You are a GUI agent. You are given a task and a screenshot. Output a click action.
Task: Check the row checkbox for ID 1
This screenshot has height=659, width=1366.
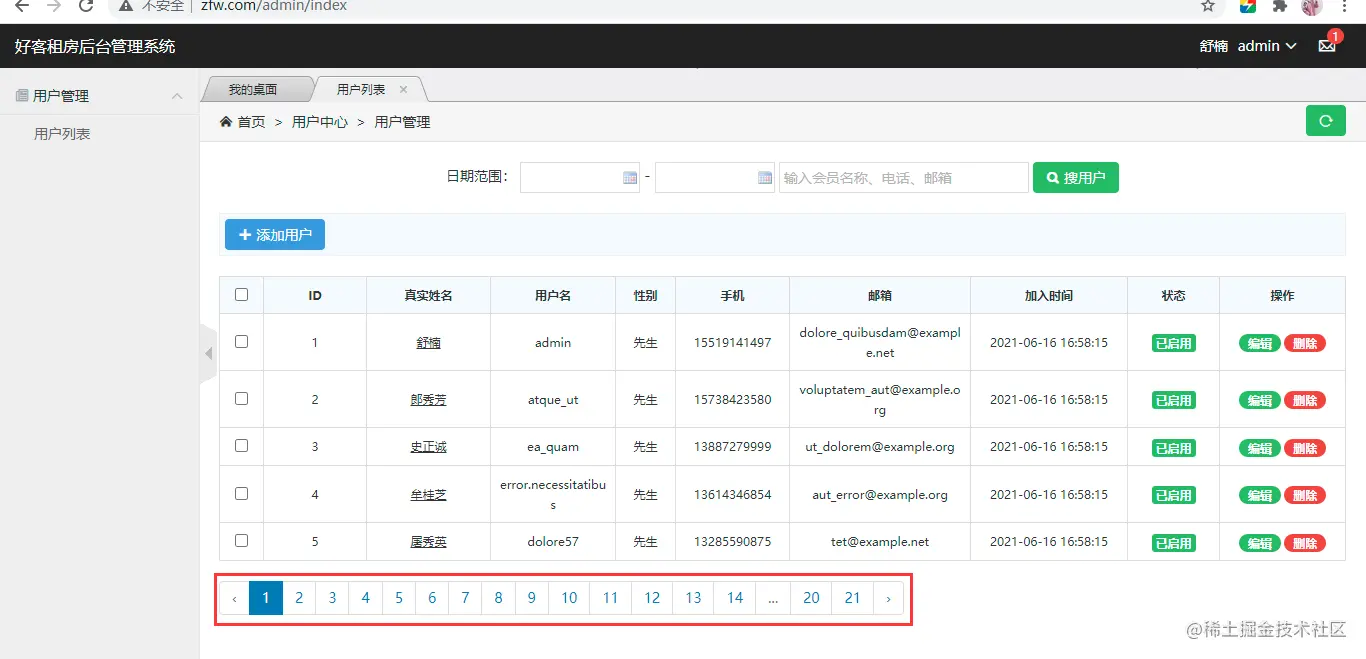coord(241,341)
